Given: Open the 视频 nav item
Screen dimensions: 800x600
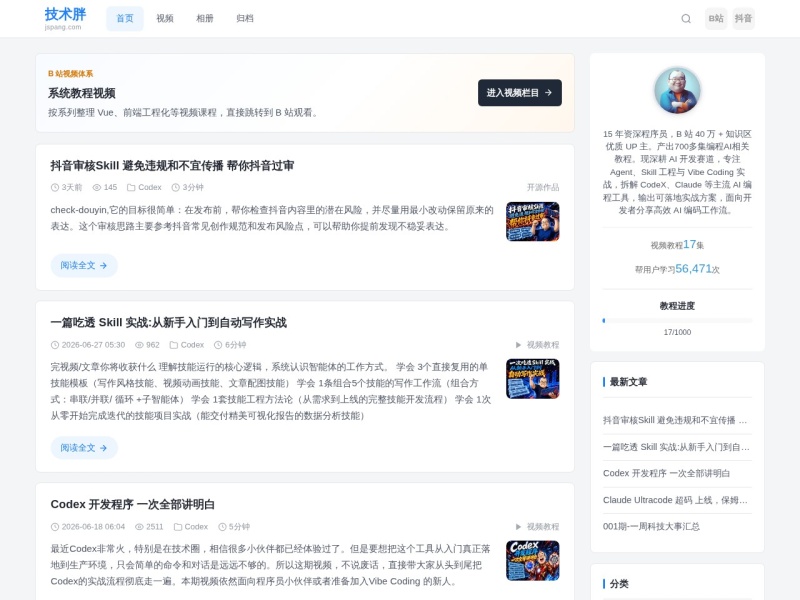Looking at the screenshot, I should click(x=165, y=18).
